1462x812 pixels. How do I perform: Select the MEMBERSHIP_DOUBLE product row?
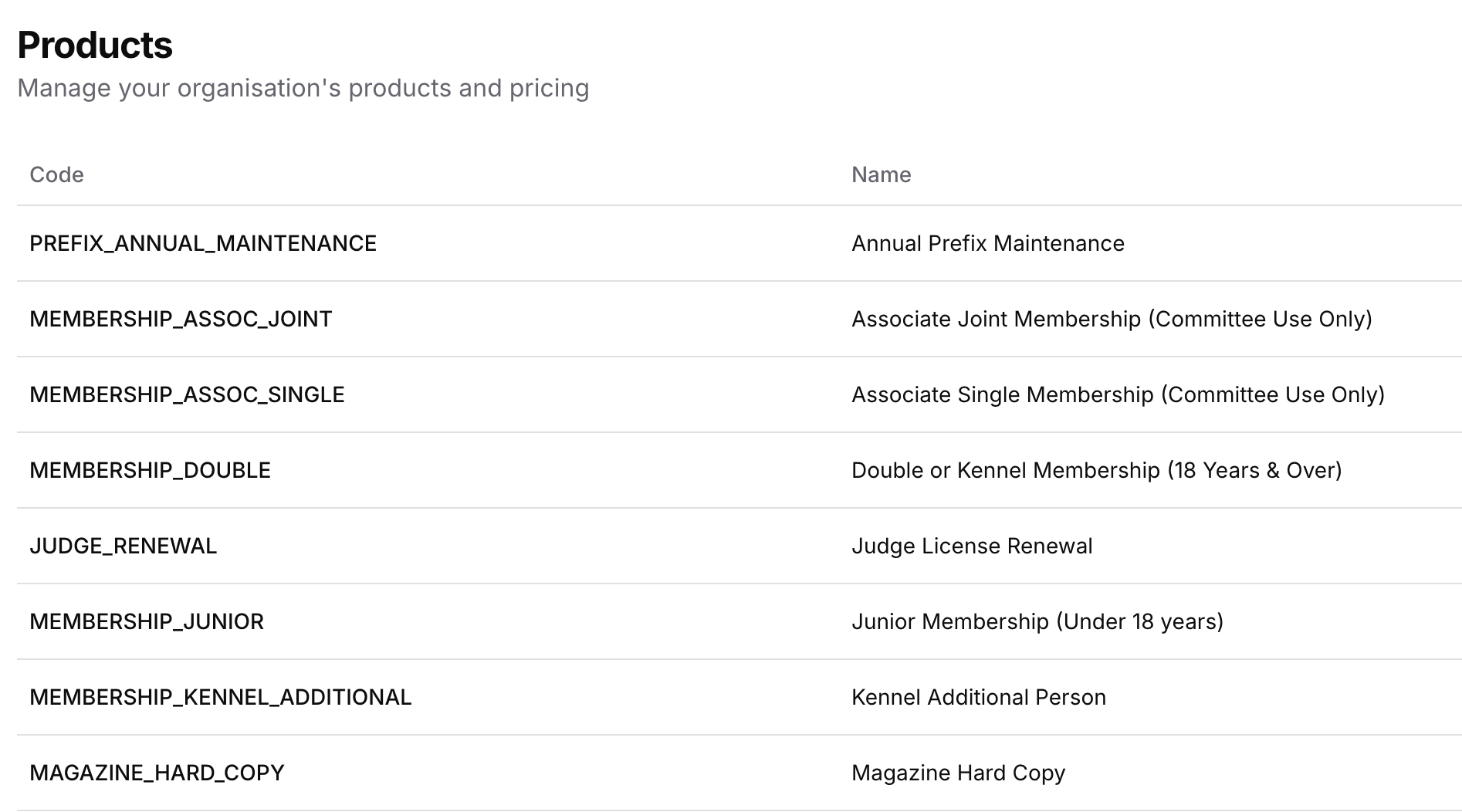[151, 469]
